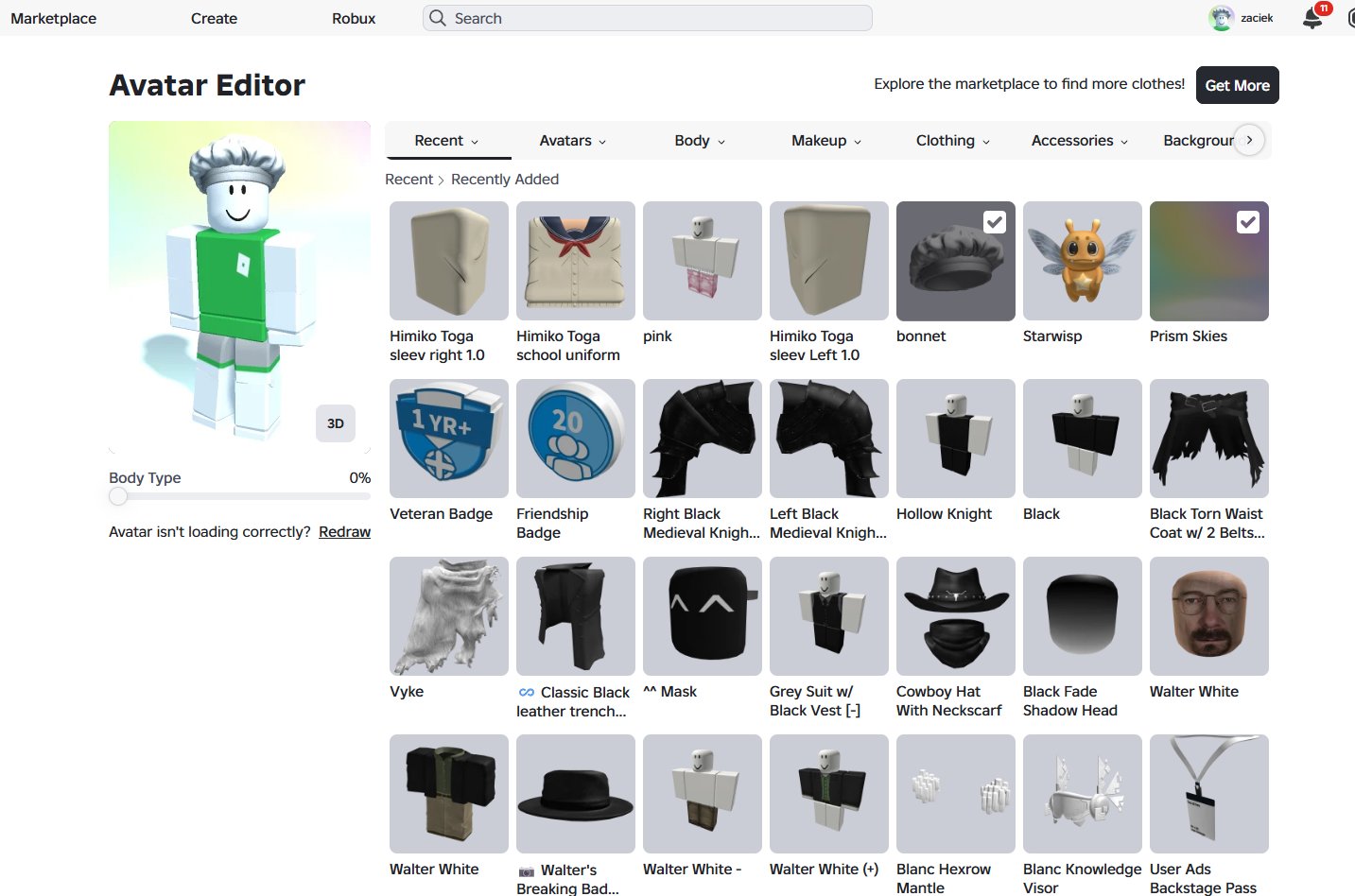The height and width of the screenshot is (896, 1355).
Task: Select the Himiko Toga school uniform
Action: (576, 261)
